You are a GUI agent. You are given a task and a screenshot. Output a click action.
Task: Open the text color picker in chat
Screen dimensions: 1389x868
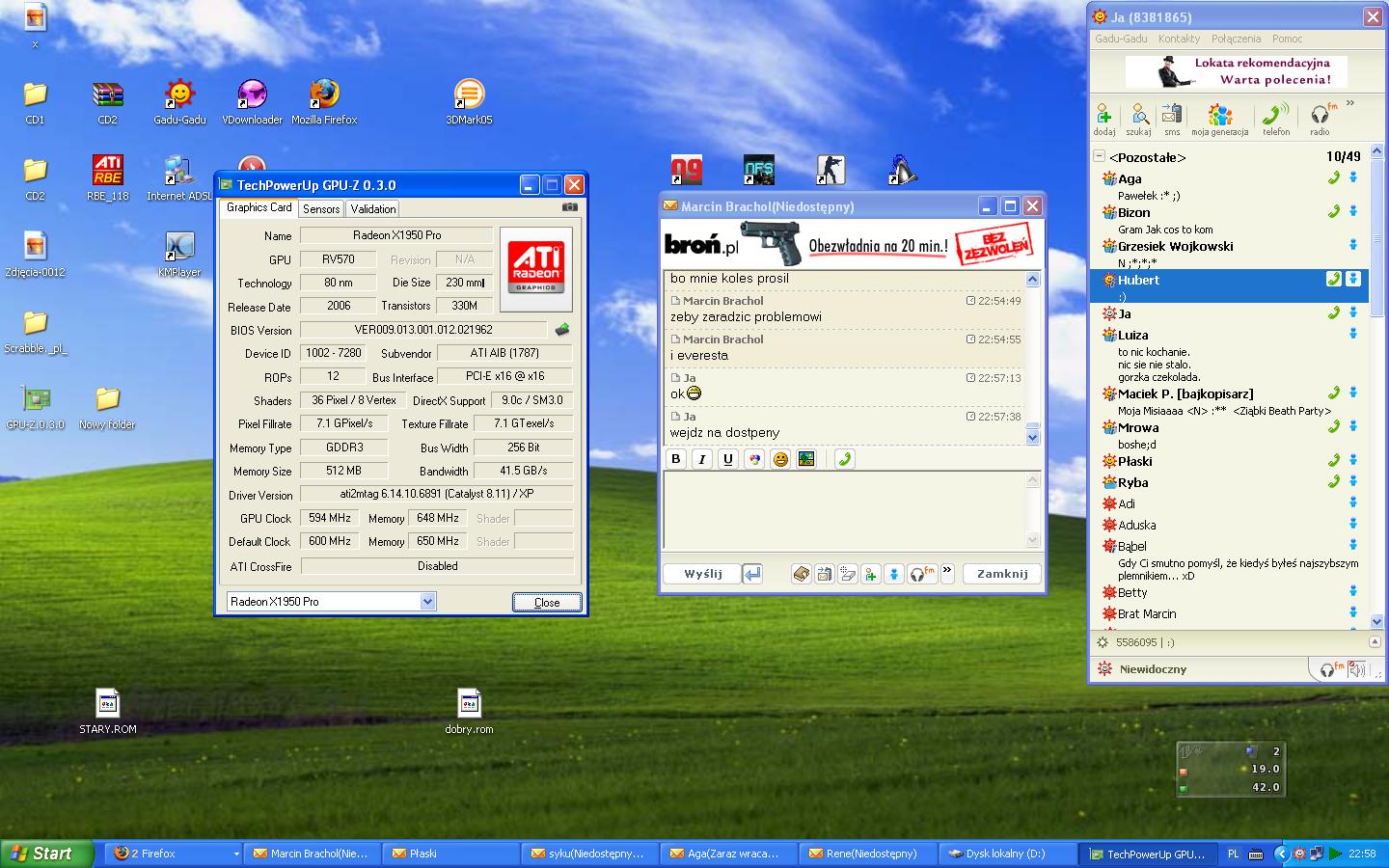[754, 459]
